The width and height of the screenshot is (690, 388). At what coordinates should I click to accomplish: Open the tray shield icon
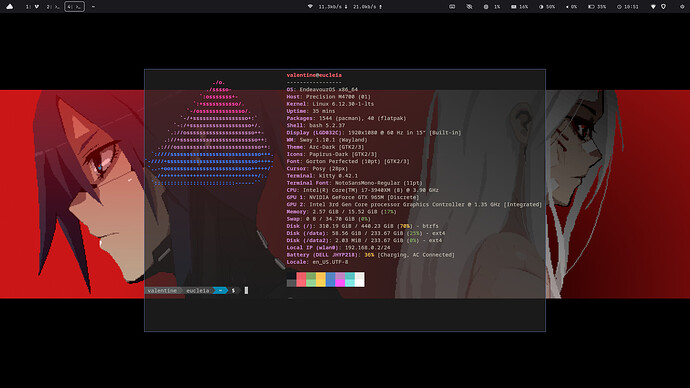pos(664,7)
